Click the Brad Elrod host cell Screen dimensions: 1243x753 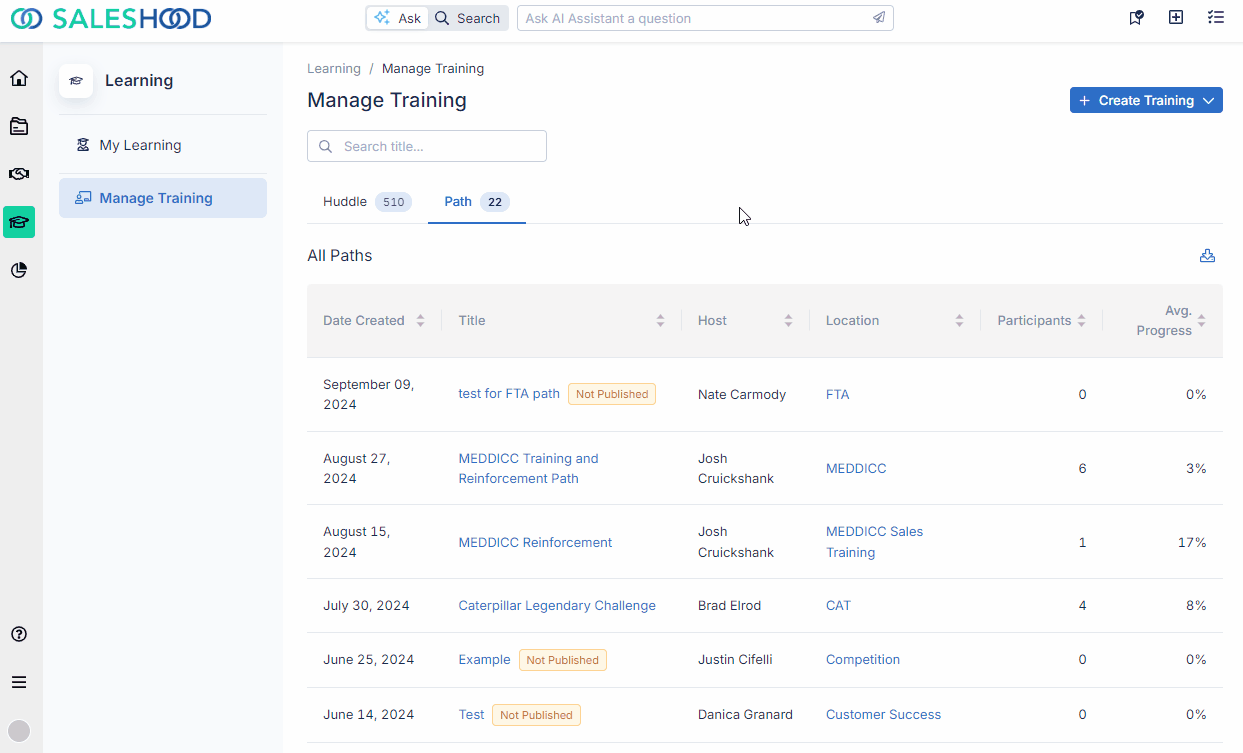tap(729, 606)
